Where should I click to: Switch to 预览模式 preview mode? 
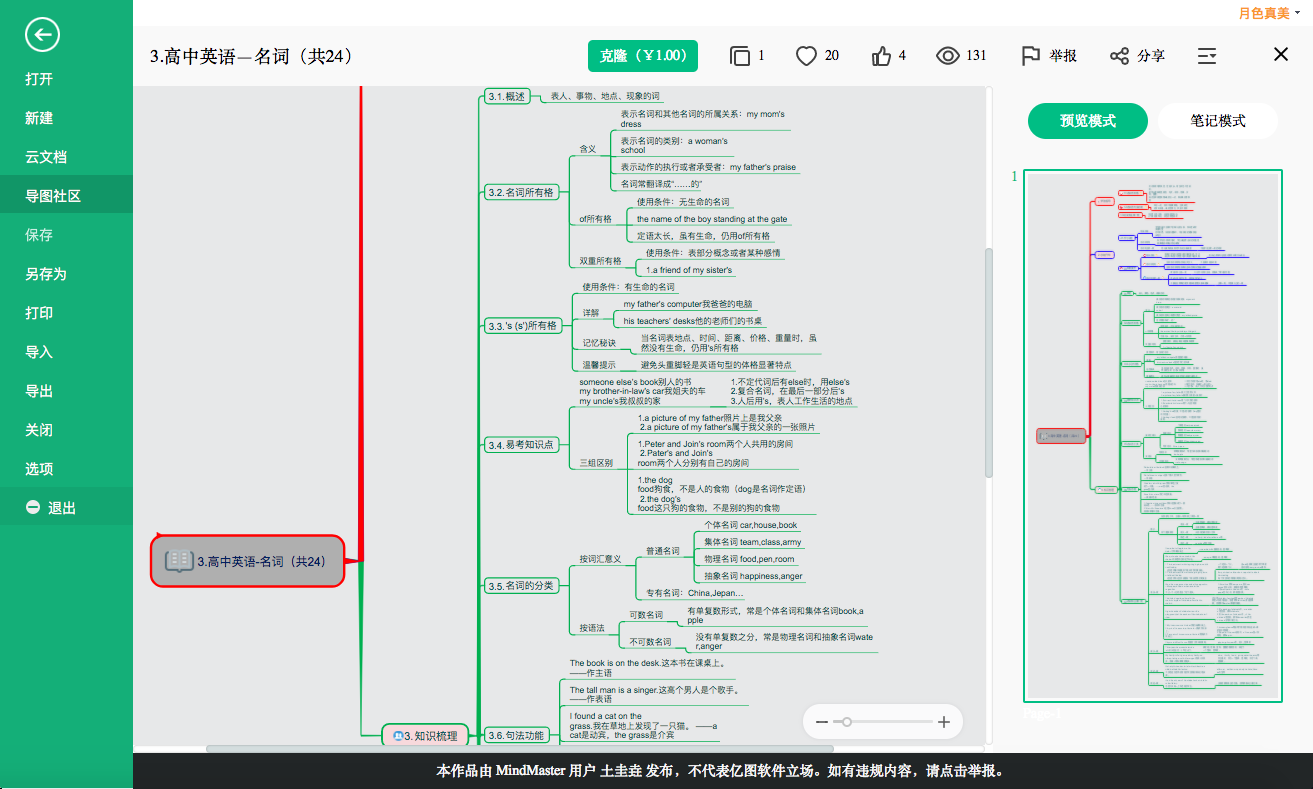tap(1088, 121)
